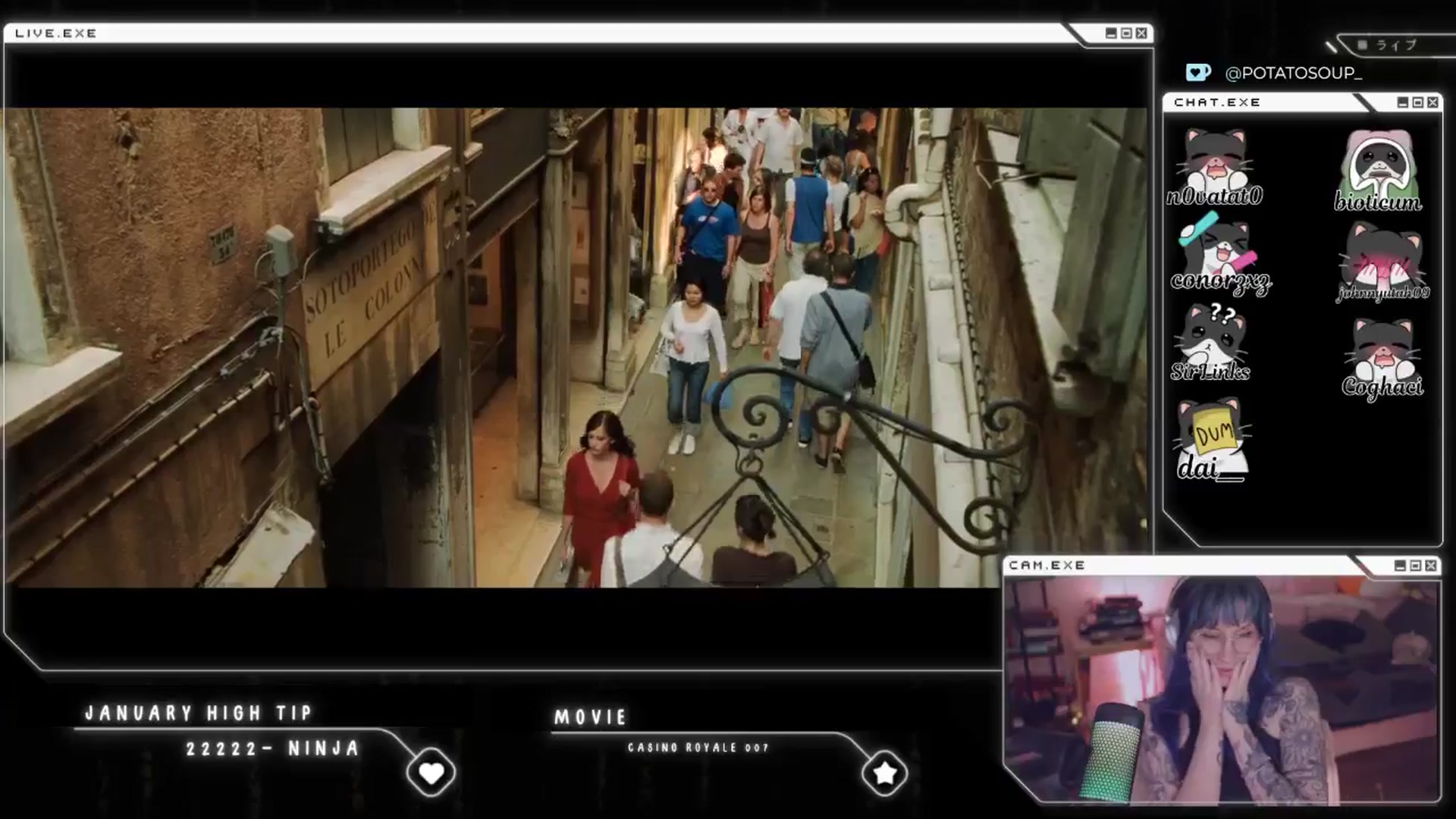Minimize the CHAT.EXE window
The height and width of the screenshot is (819, 1456).
pos(1403,102)
